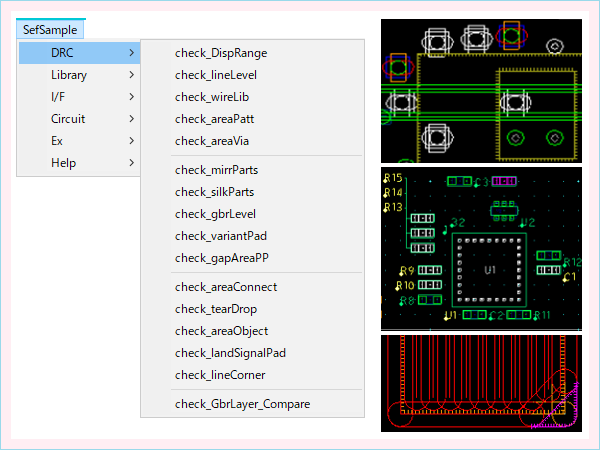Click the top PCB pads preview image

tap(481, 88)
